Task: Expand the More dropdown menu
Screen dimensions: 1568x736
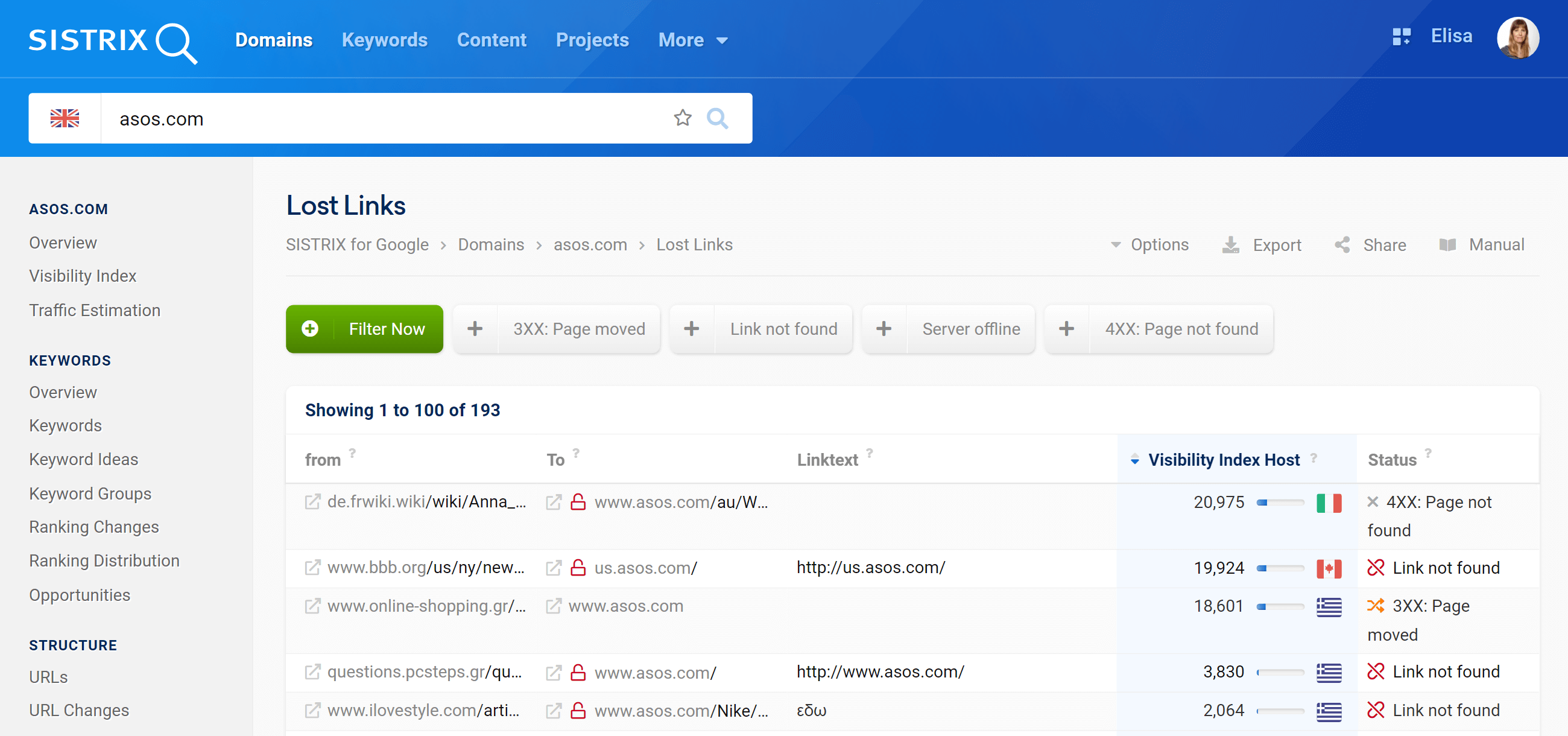Action: (694, 40)
